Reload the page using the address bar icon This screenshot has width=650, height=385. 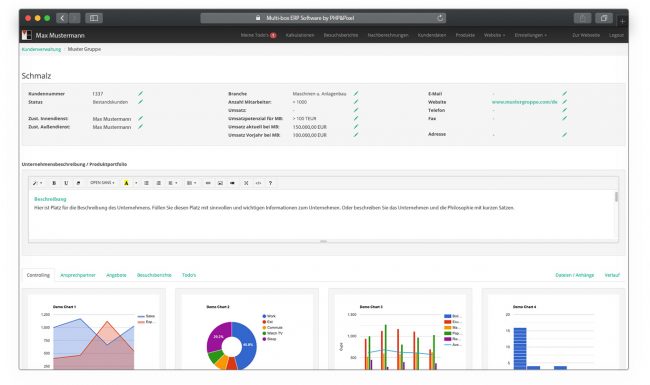click(x=440, y=18)
